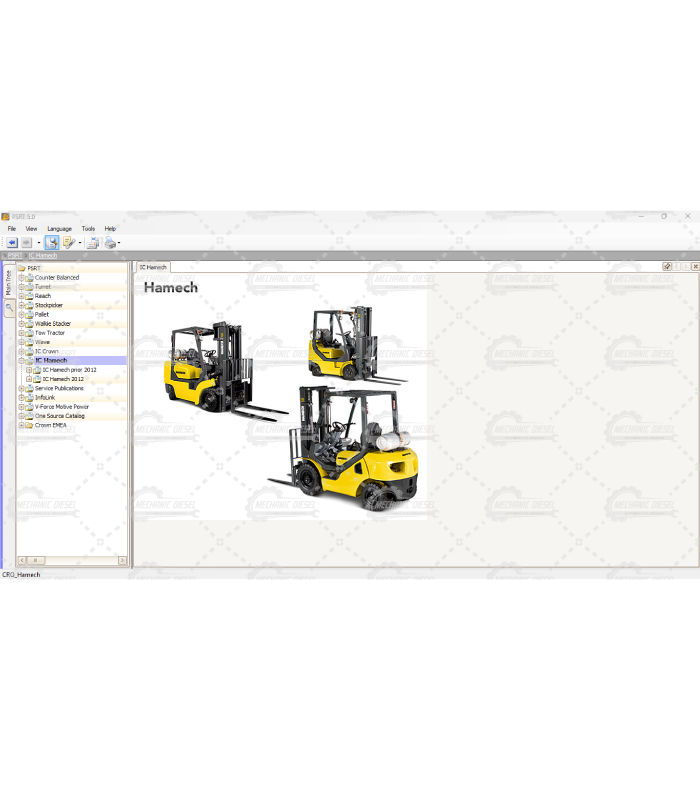Open the dropdown arrow next to printer icon
The height and width of the screenshot is (800, 700).
coord(119,243)
